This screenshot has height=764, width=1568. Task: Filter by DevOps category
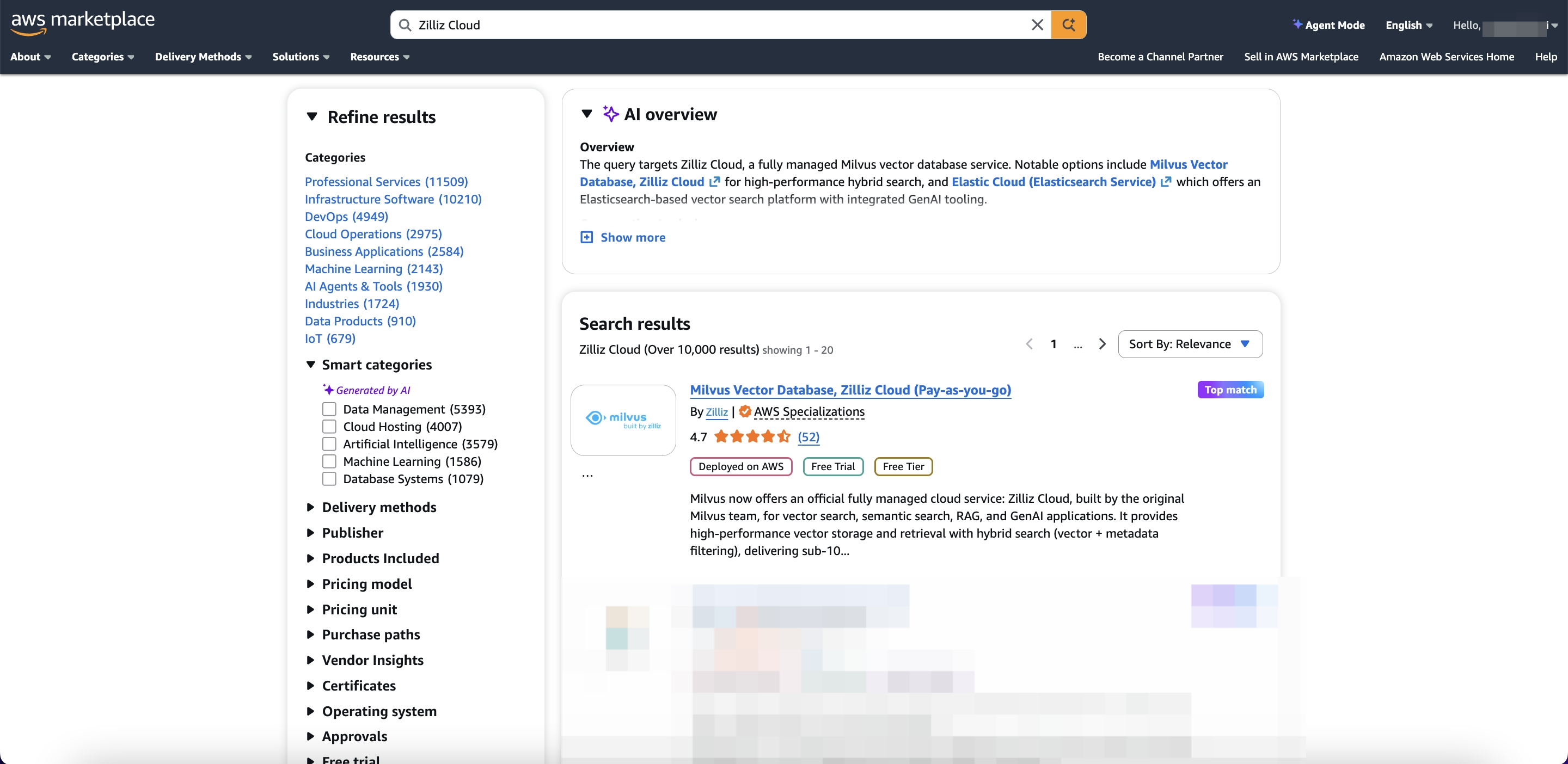[346, 217]
